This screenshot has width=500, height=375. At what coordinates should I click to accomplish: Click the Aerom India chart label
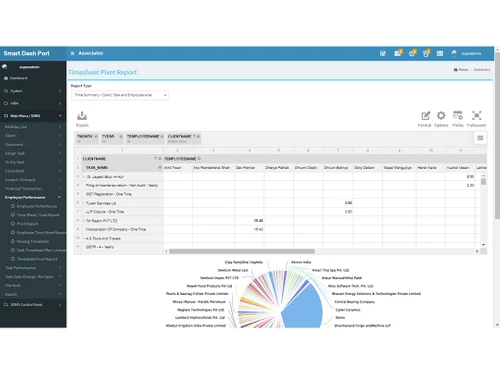301,262
